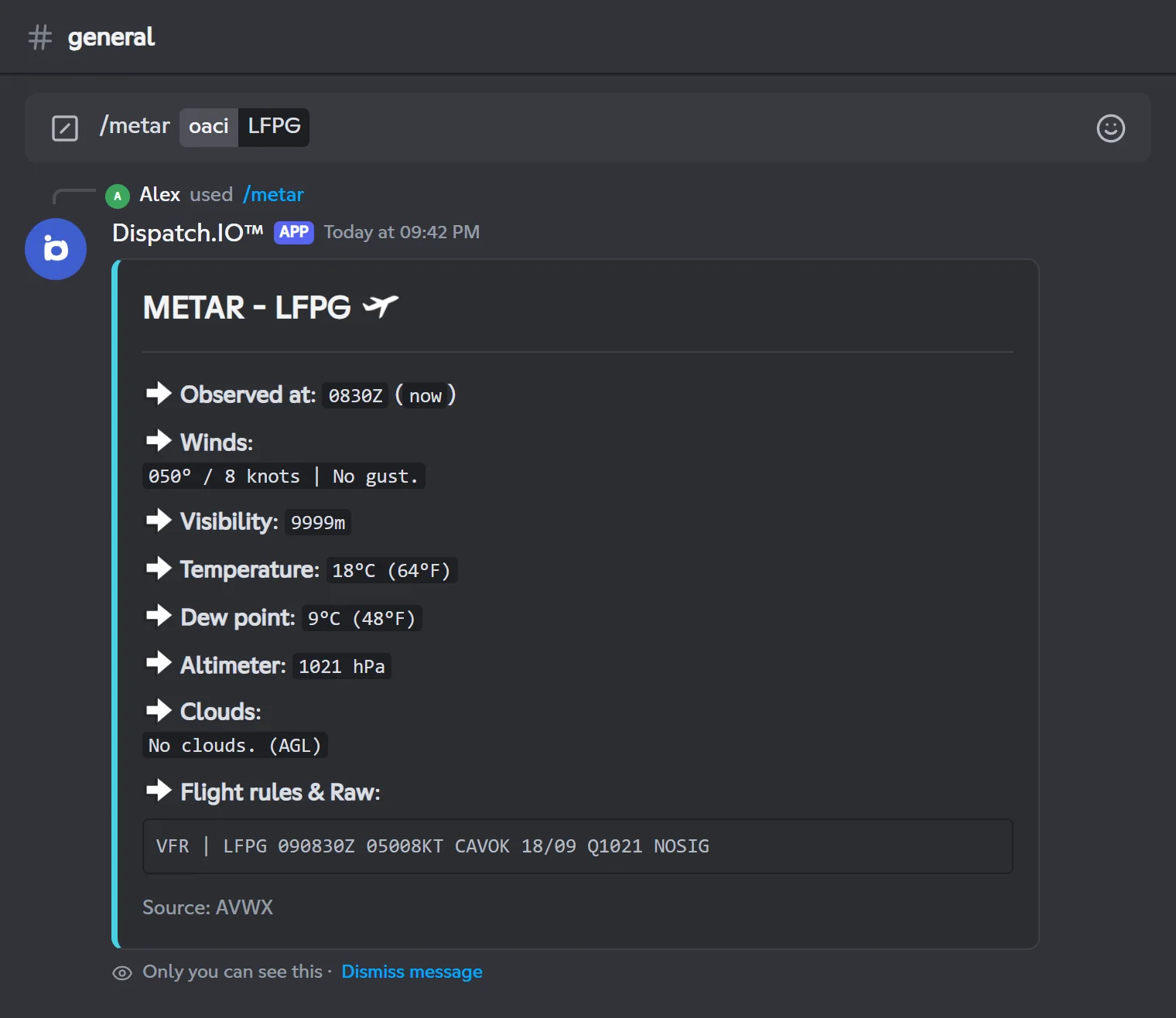Click the arrow icon next to Dew point
1176x1018 pixels.
pos(159,617)
